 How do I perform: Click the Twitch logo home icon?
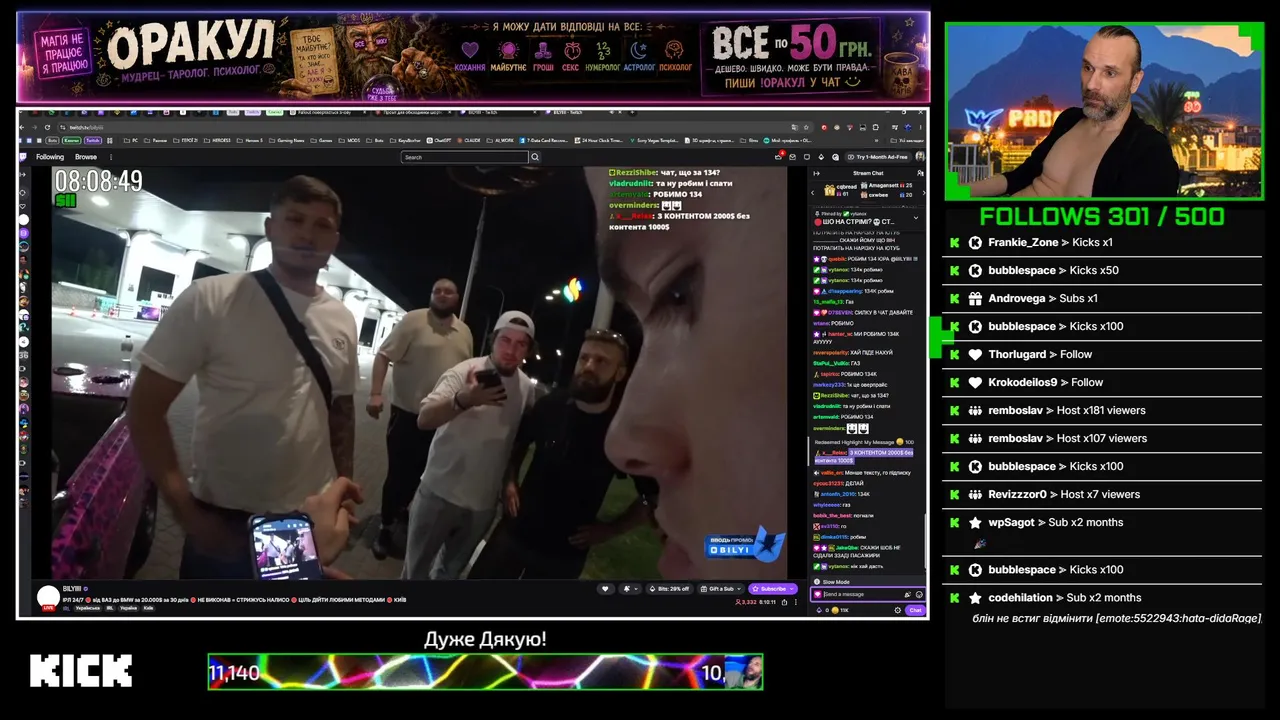(x=23, y=157)
